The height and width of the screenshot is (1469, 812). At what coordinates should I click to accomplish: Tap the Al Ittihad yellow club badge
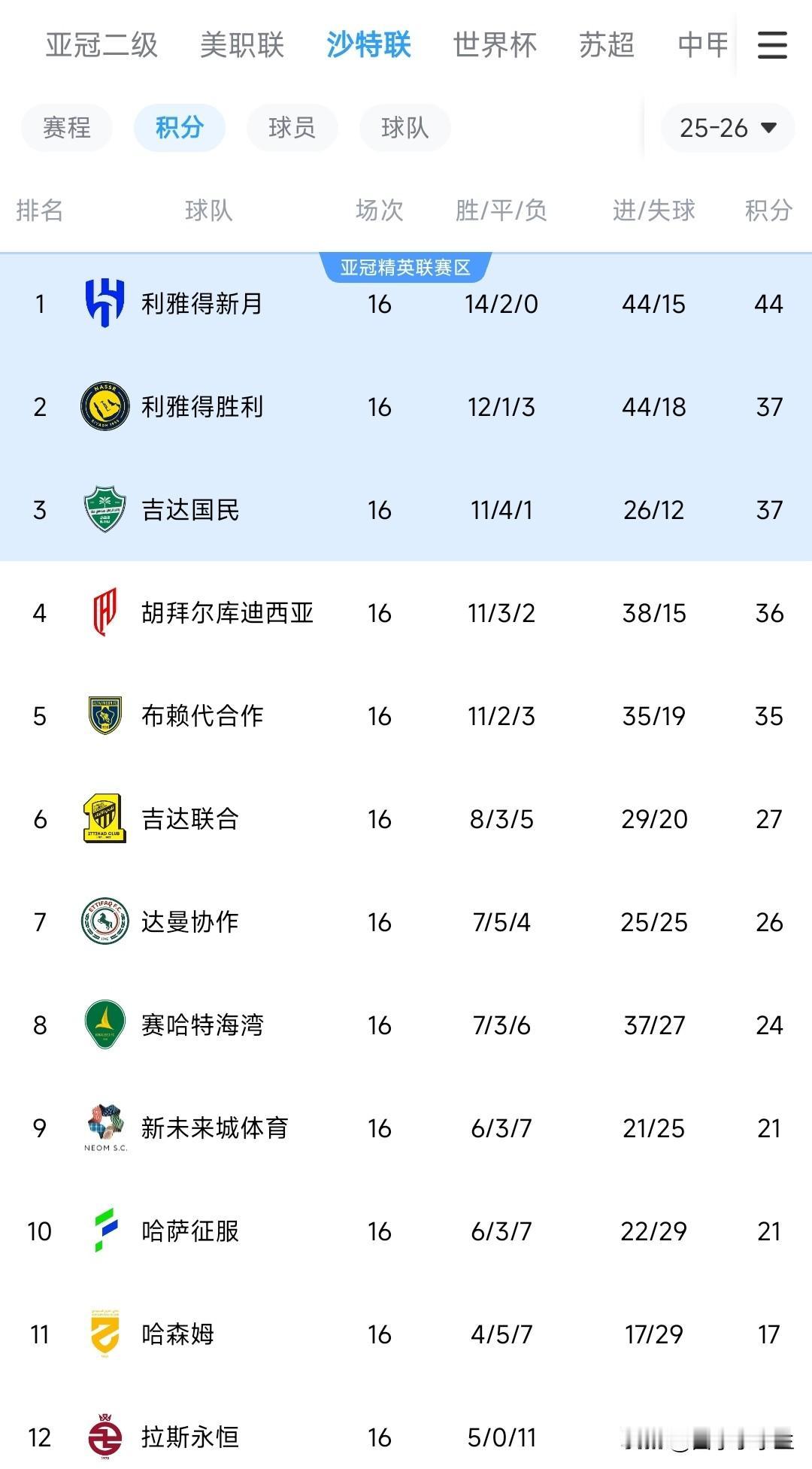[105, 818]
